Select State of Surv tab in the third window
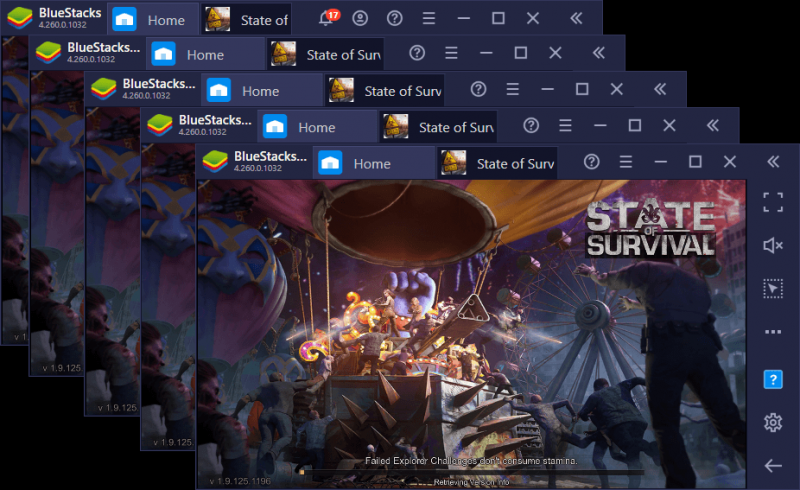The height and width of the screenshot is (490, 800). point(384,90)
